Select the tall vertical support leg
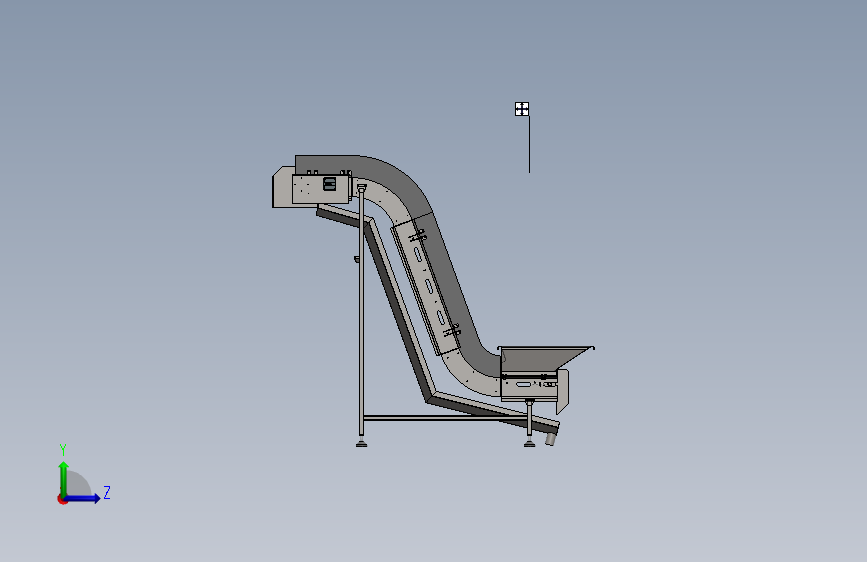This screenshot has height=562, width=867. click(x=361, y=314)
